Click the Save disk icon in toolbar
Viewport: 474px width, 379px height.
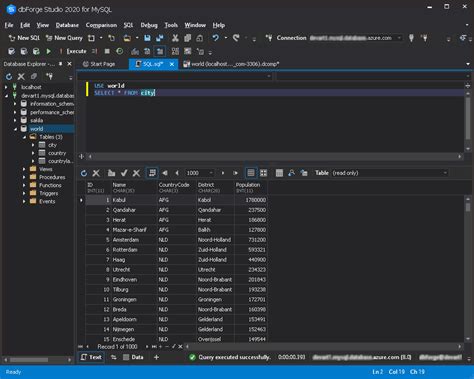tap(147, 38)
